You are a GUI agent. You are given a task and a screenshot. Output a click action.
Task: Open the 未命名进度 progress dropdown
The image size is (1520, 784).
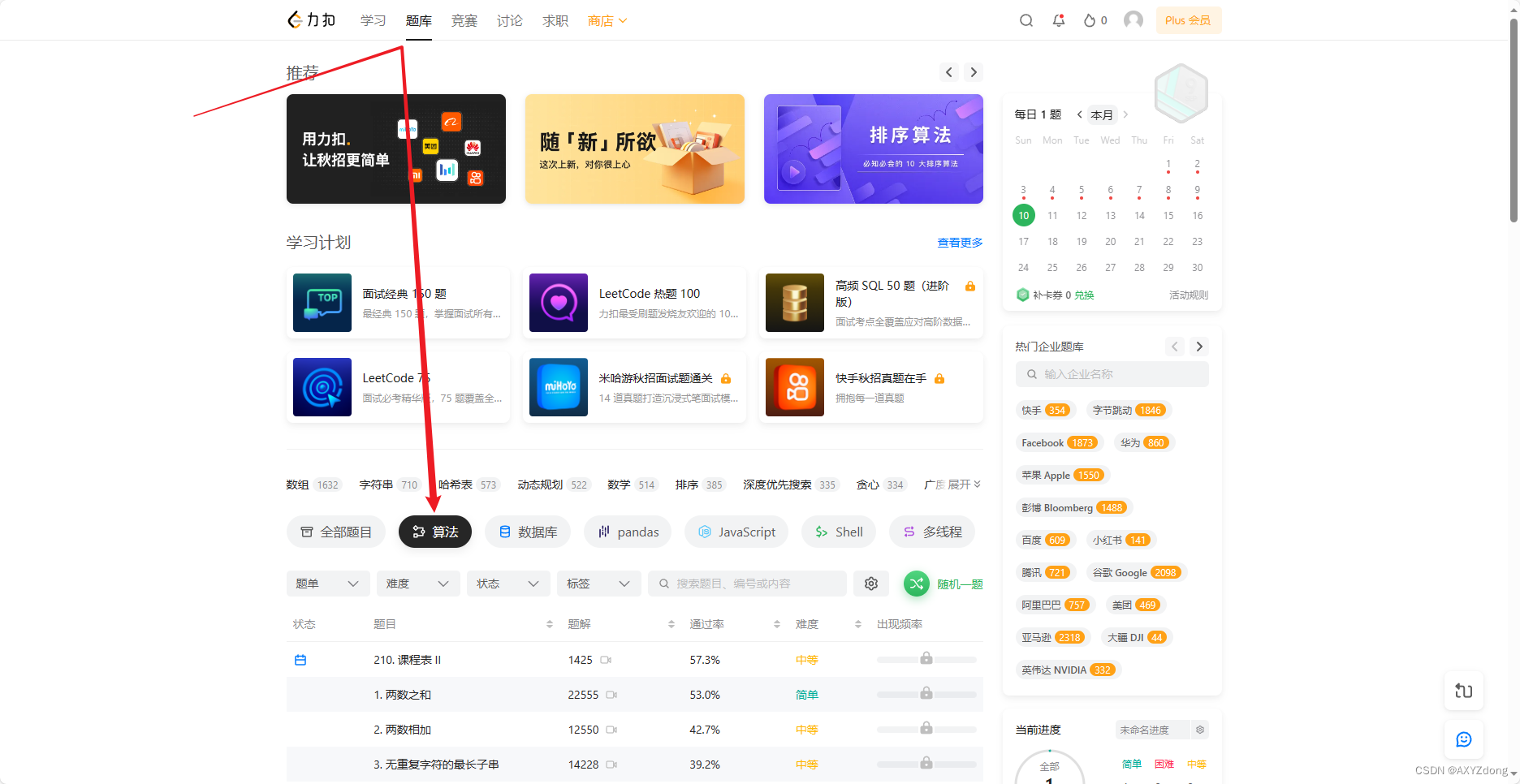(x=1151, y=730)
